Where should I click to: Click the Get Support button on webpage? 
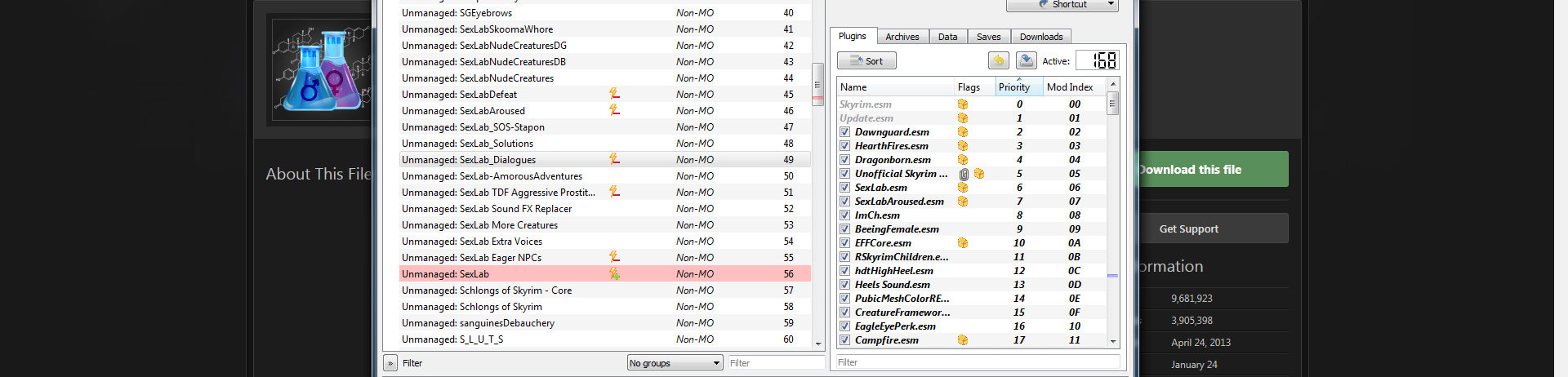tap(1213, 228)
